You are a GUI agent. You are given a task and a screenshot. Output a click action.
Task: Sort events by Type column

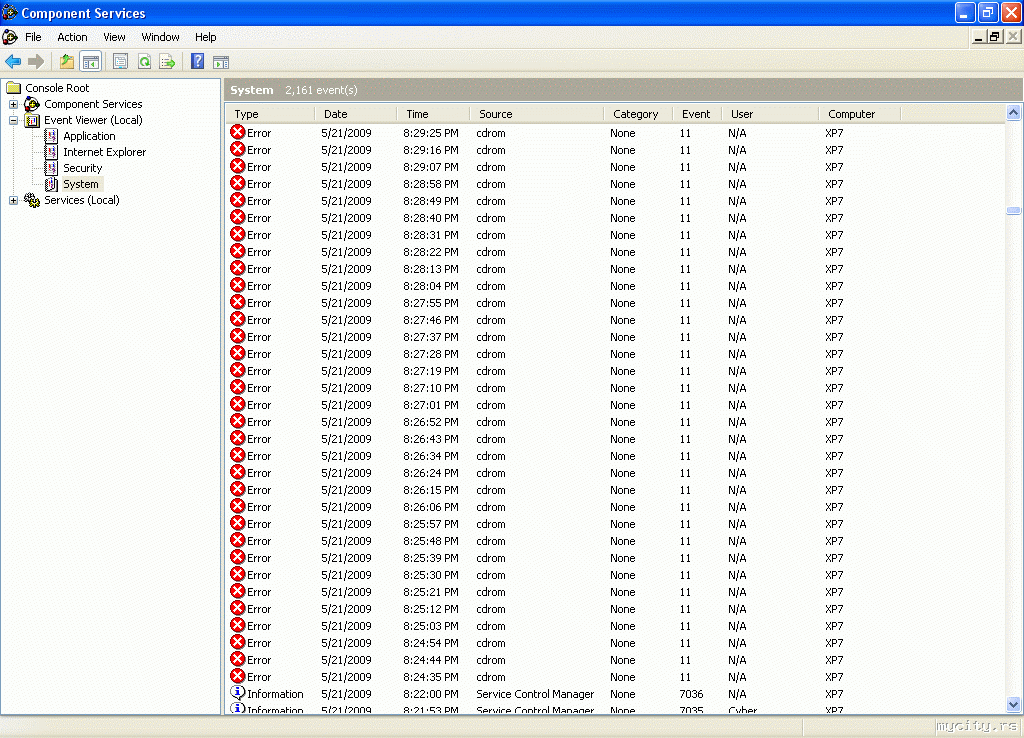pyautogui.click(x=270, y=114)
